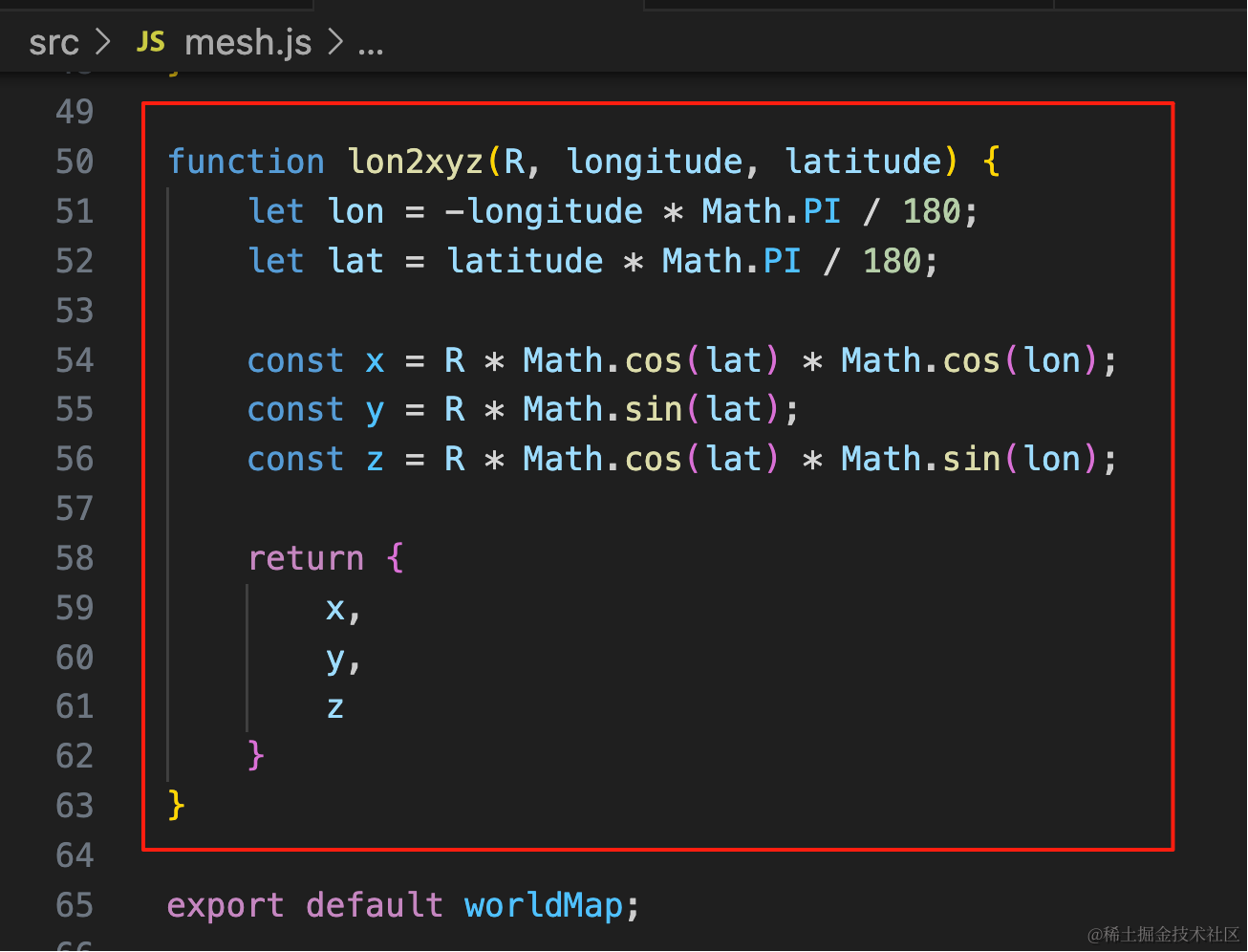Click the worldMap identifier
The height and width of the screenshot is (952, 1248).
[x=544, y=905]
